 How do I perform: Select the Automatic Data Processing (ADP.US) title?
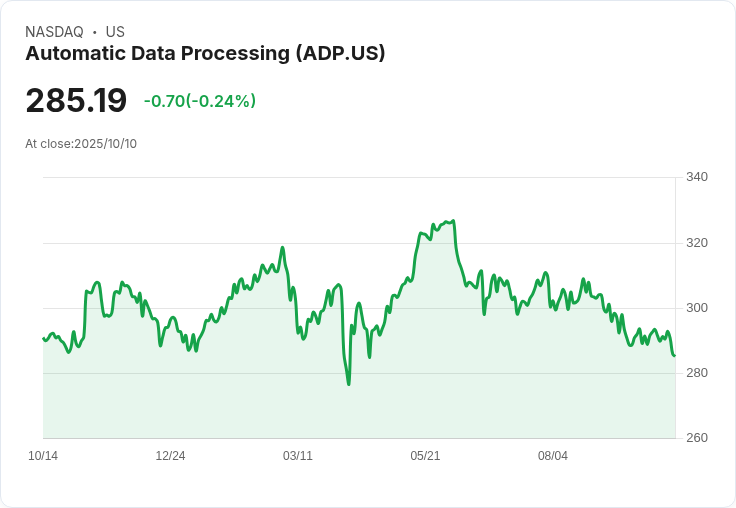[x=205, y=54]
